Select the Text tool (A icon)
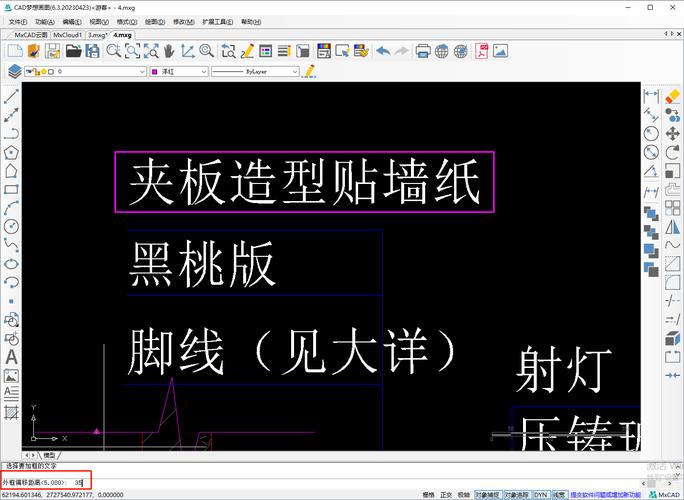The width and height of the screenshot is (684, 500). pos(12,357)
